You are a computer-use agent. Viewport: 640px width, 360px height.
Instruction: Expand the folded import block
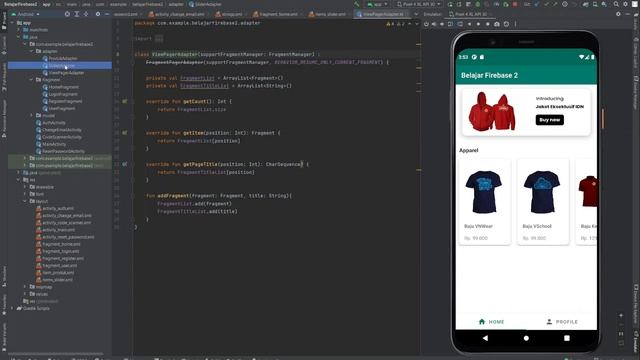click(159, 39)
